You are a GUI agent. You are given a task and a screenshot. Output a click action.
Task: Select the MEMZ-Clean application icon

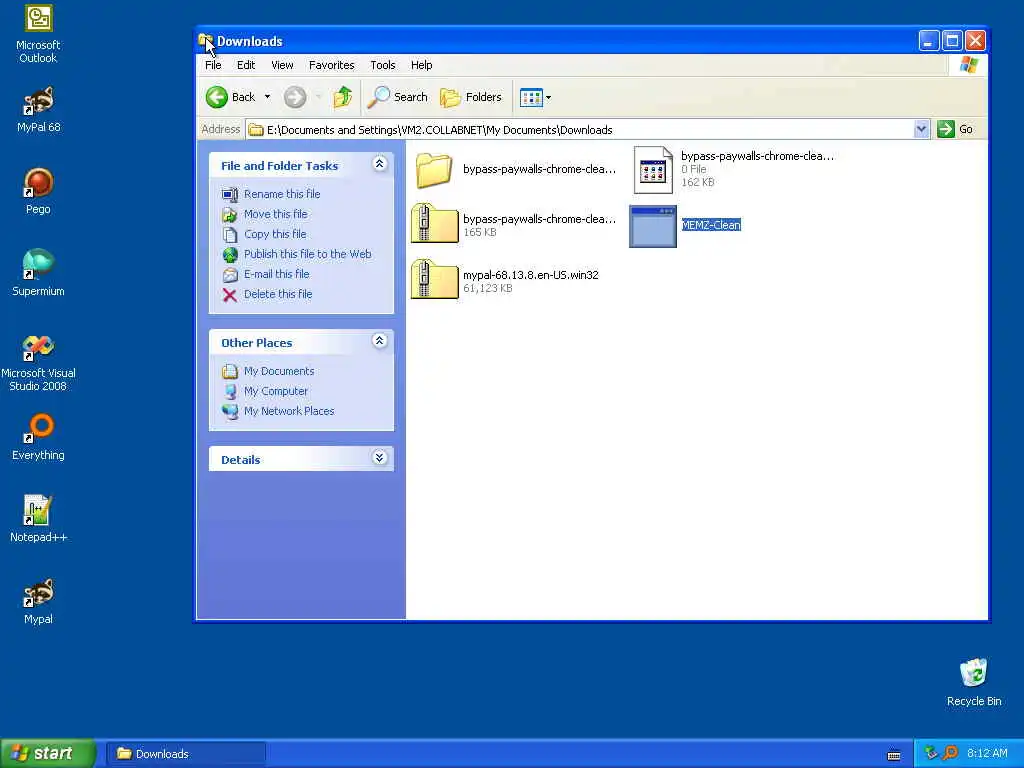point(652,227)
